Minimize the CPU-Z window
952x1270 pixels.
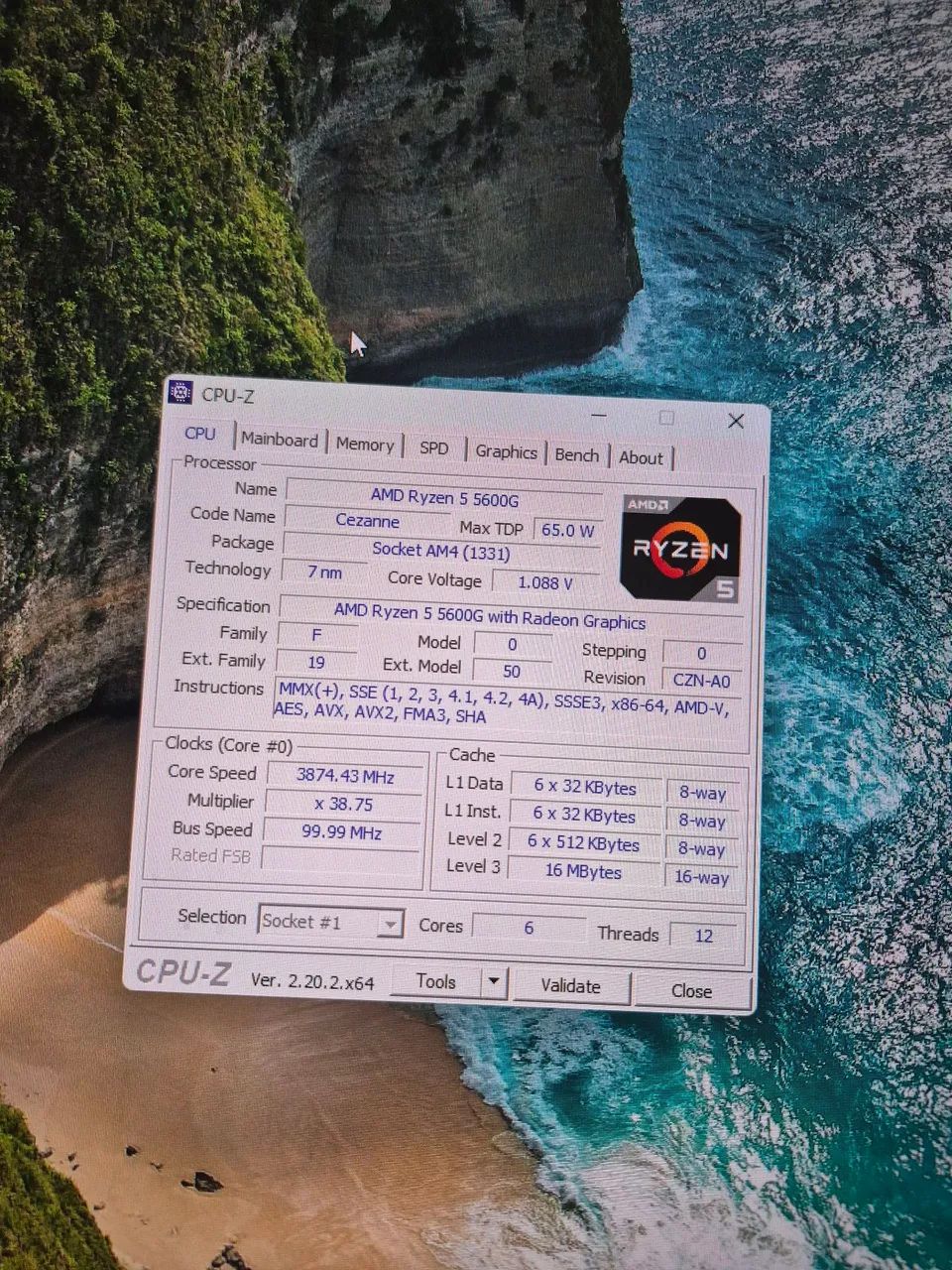[x=599, y=415]
